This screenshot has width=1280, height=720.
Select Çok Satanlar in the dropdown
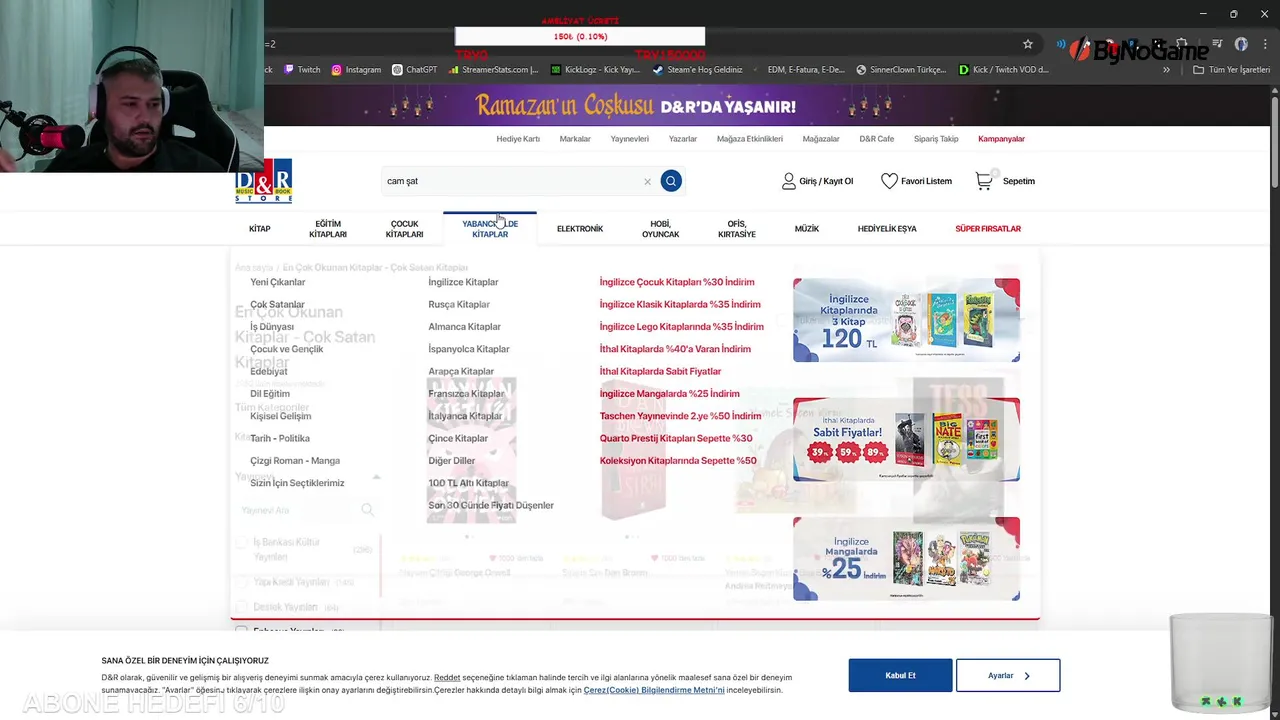[x=278, y=304]
